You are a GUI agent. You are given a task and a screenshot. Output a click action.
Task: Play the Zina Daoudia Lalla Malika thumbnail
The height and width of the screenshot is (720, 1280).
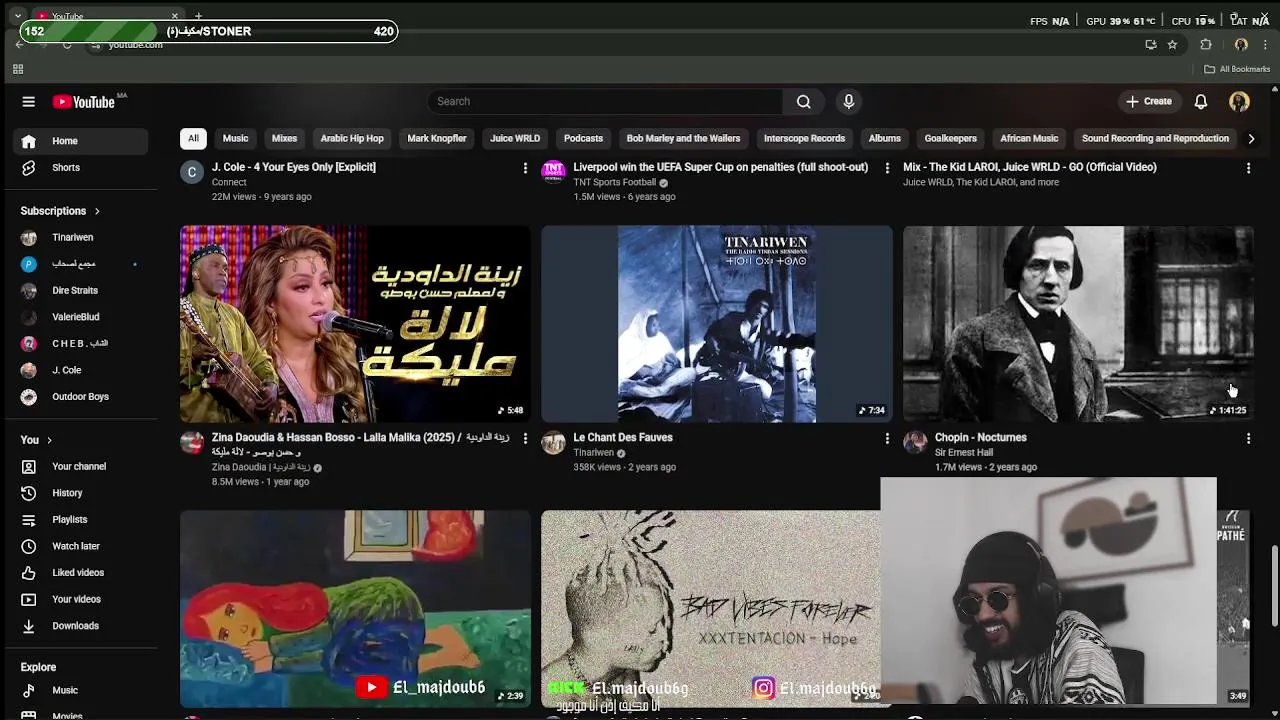coord(355,324)
